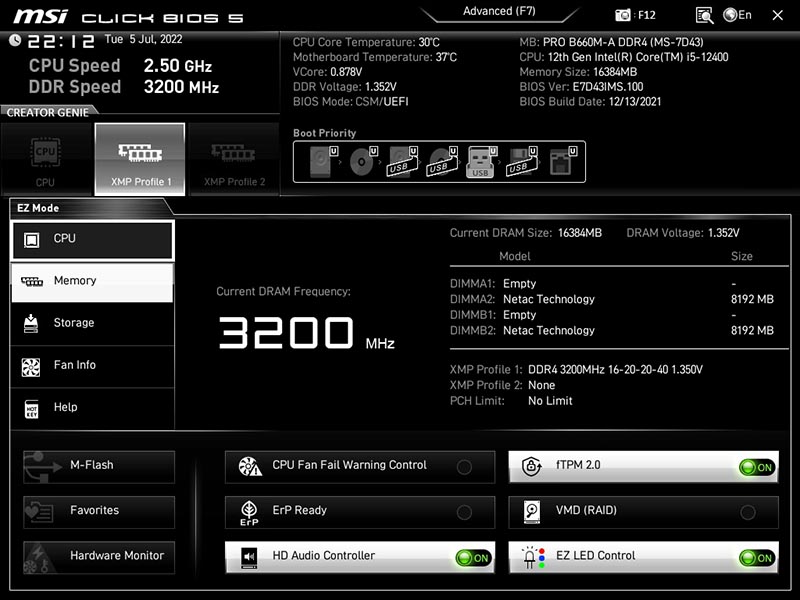Click the VCore 0.878V reading
The height and width of the screenshot is (600, 800).
(328, 72)
